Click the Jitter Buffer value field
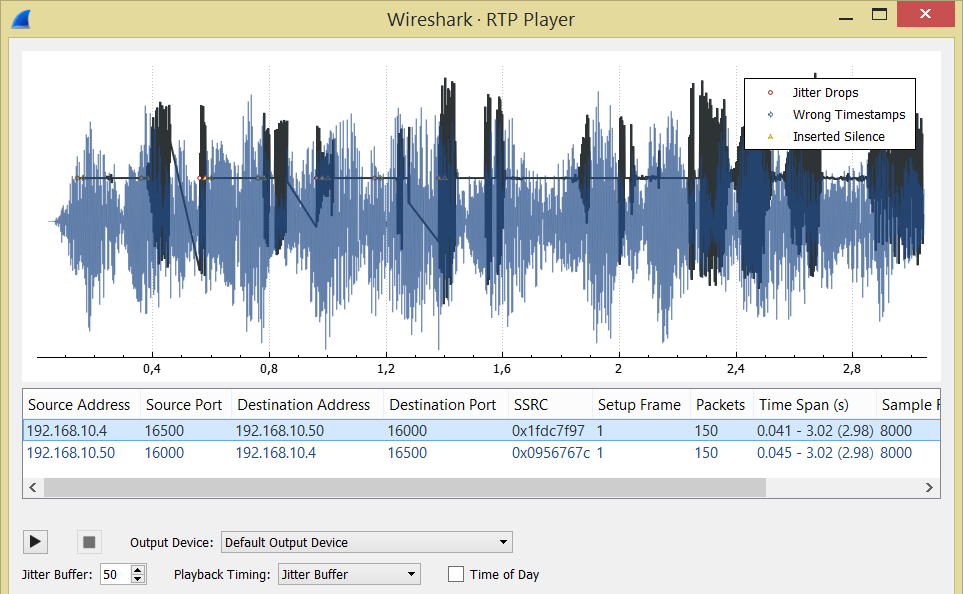The image size is (963, 594). [x=115, y=574]
